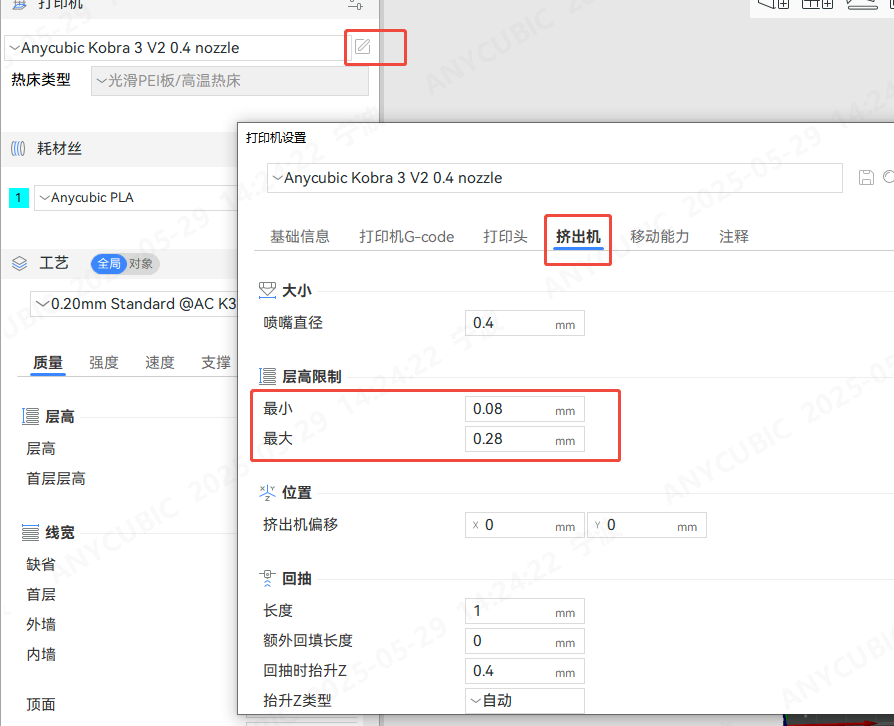894x726 pixels.
Task: Switch to the 基础信息 tab
Action: tap(300, 237)
